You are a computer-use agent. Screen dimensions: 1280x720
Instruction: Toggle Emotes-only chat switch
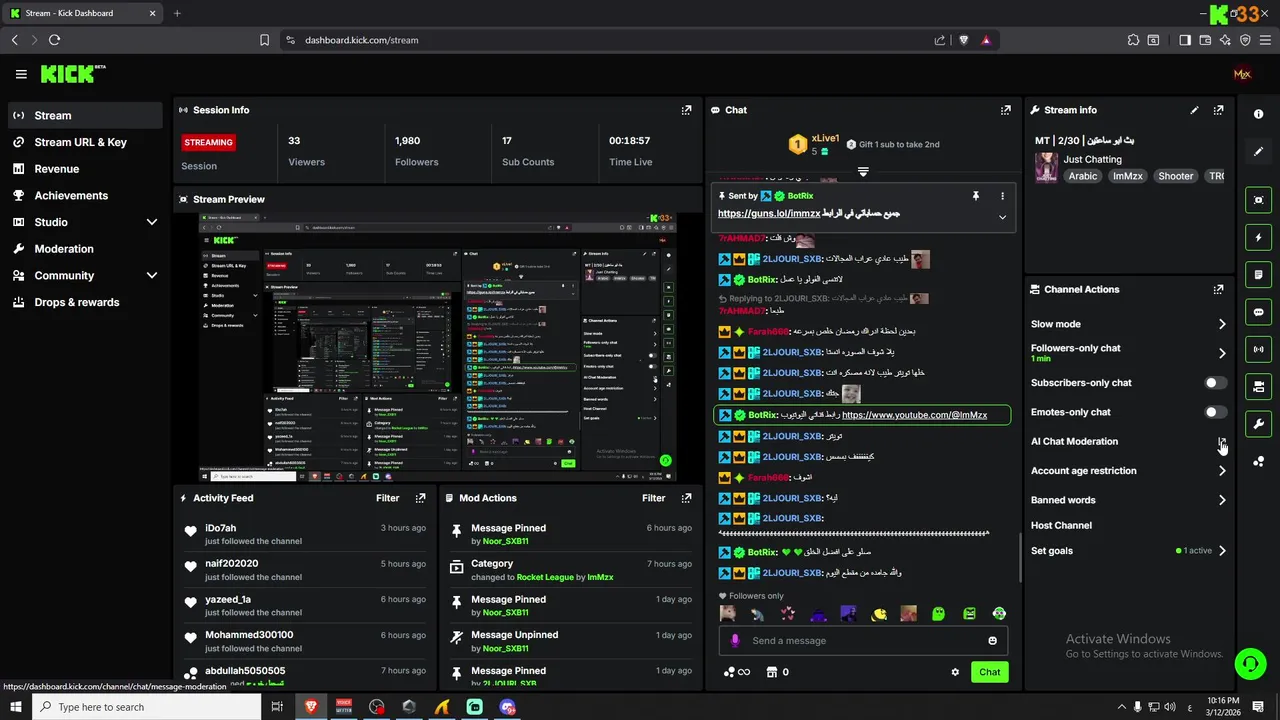[1215, 412]
